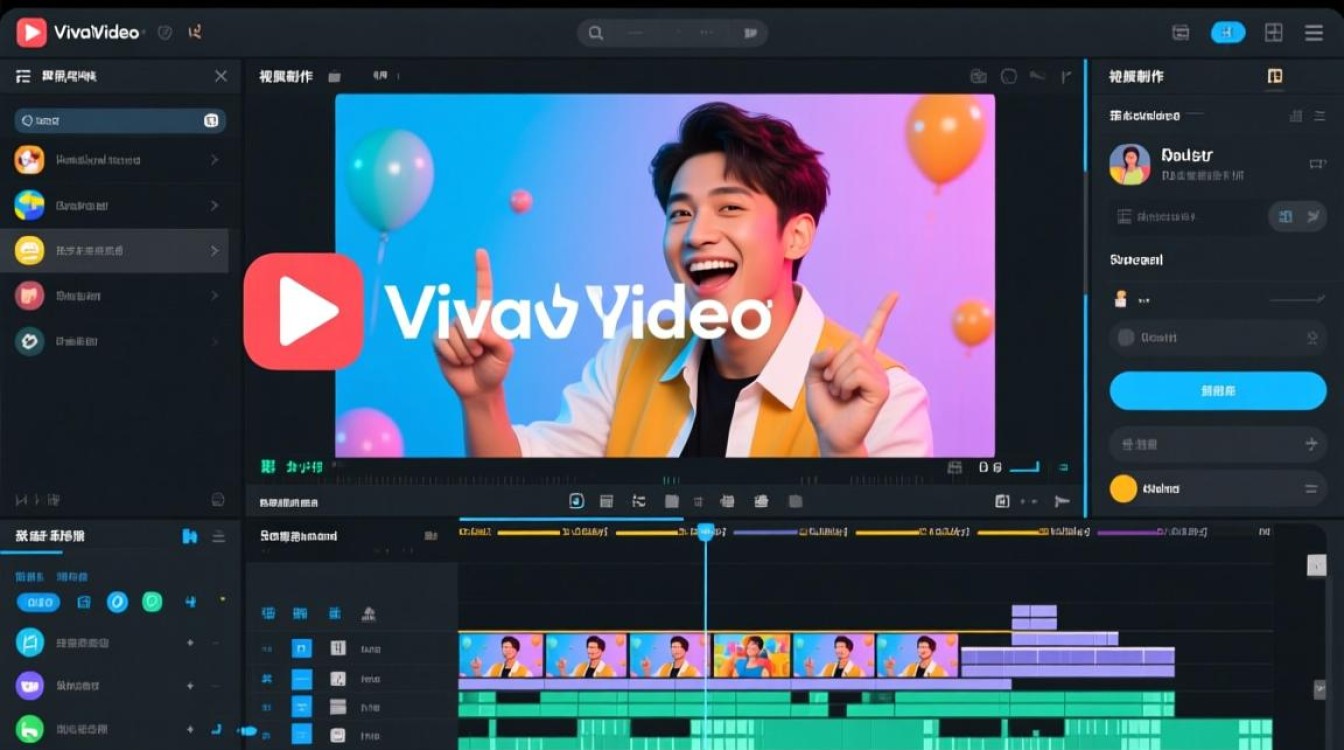Click the green circle icon in the bottom-left filter row
The width and height of the screenshot is (1344, 750).
pyautogui.click(x=152, y=602)
